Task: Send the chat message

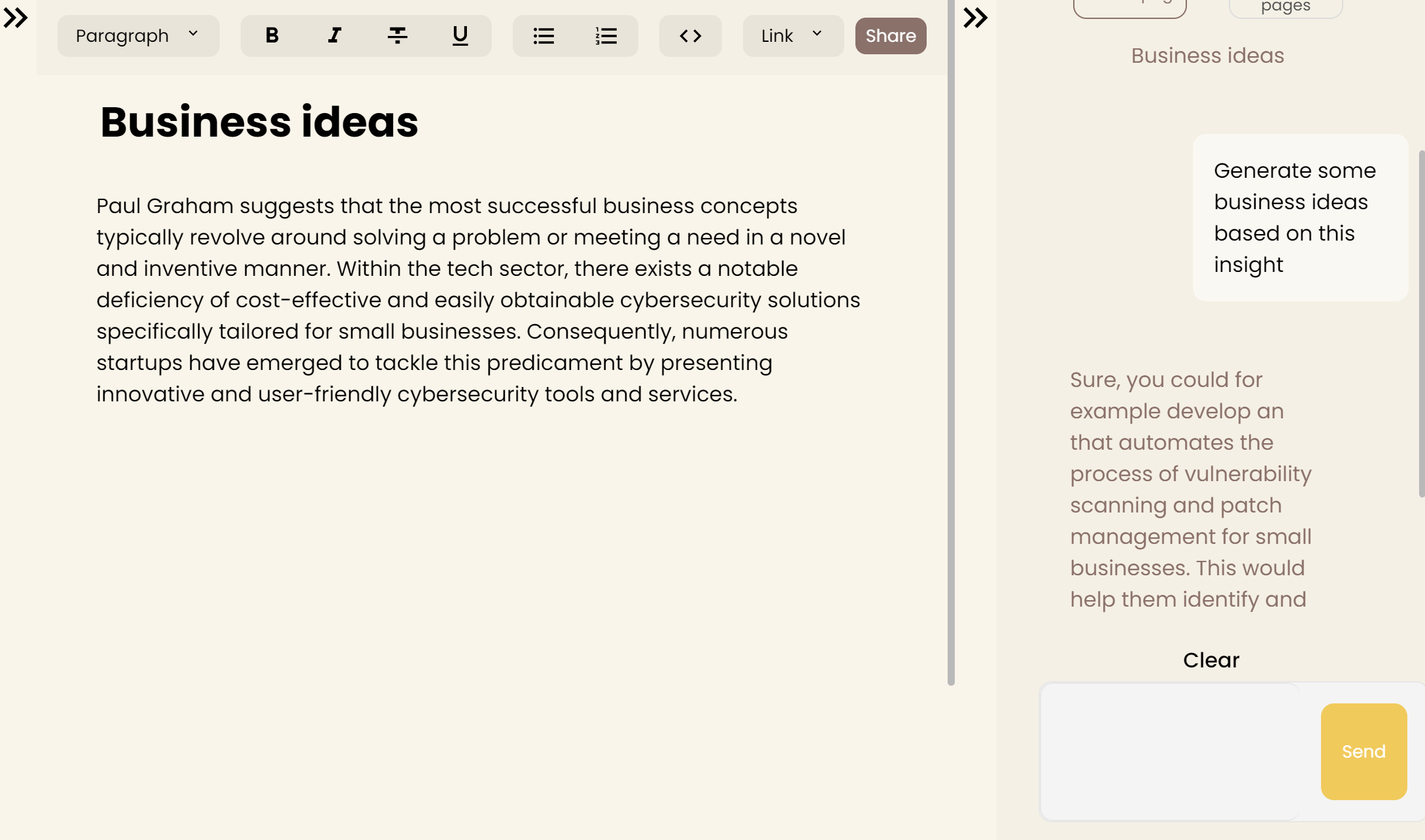Action: (1364, 751)
